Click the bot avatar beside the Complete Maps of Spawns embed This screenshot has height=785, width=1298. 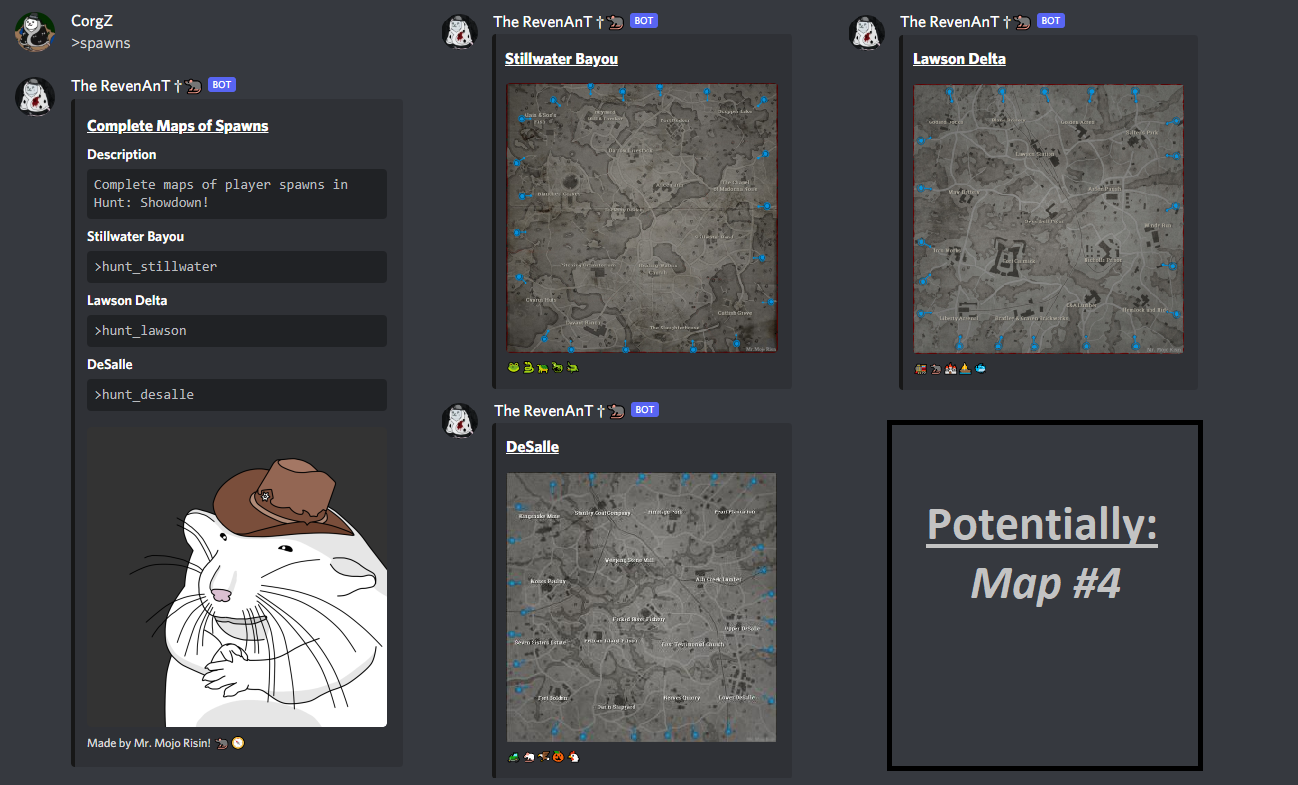(x=34, y=96)
